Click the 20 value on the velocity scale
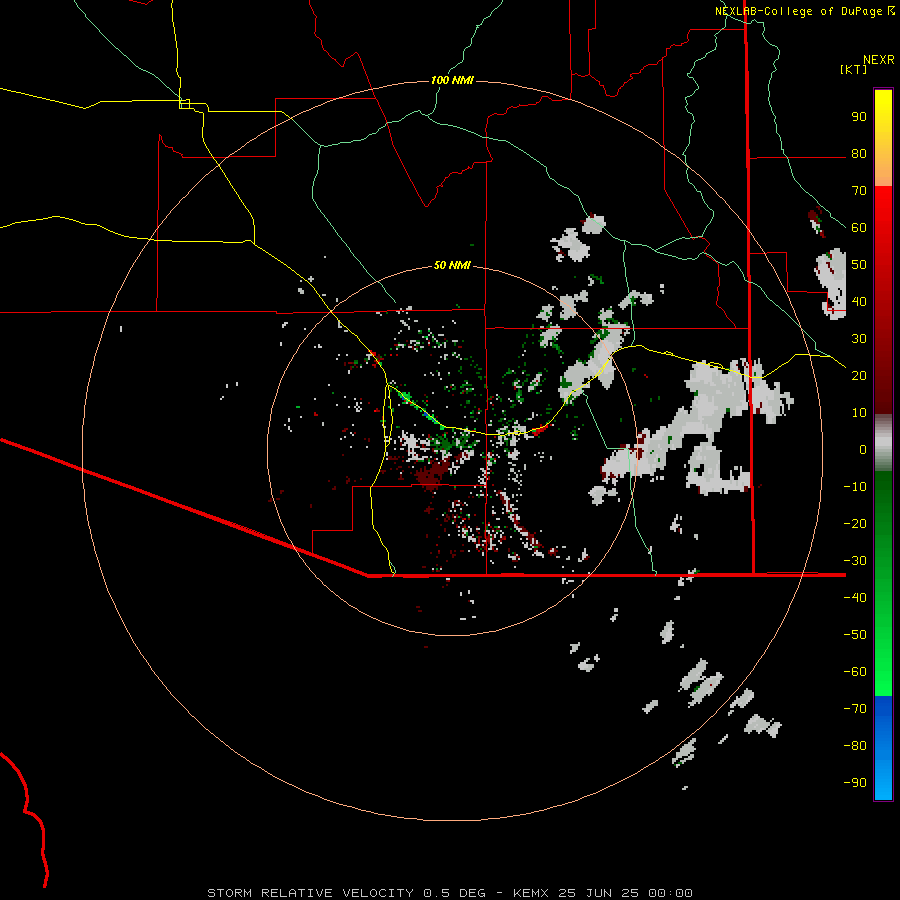The height and width of the screenshot is (900, 900). click(859, 375)
